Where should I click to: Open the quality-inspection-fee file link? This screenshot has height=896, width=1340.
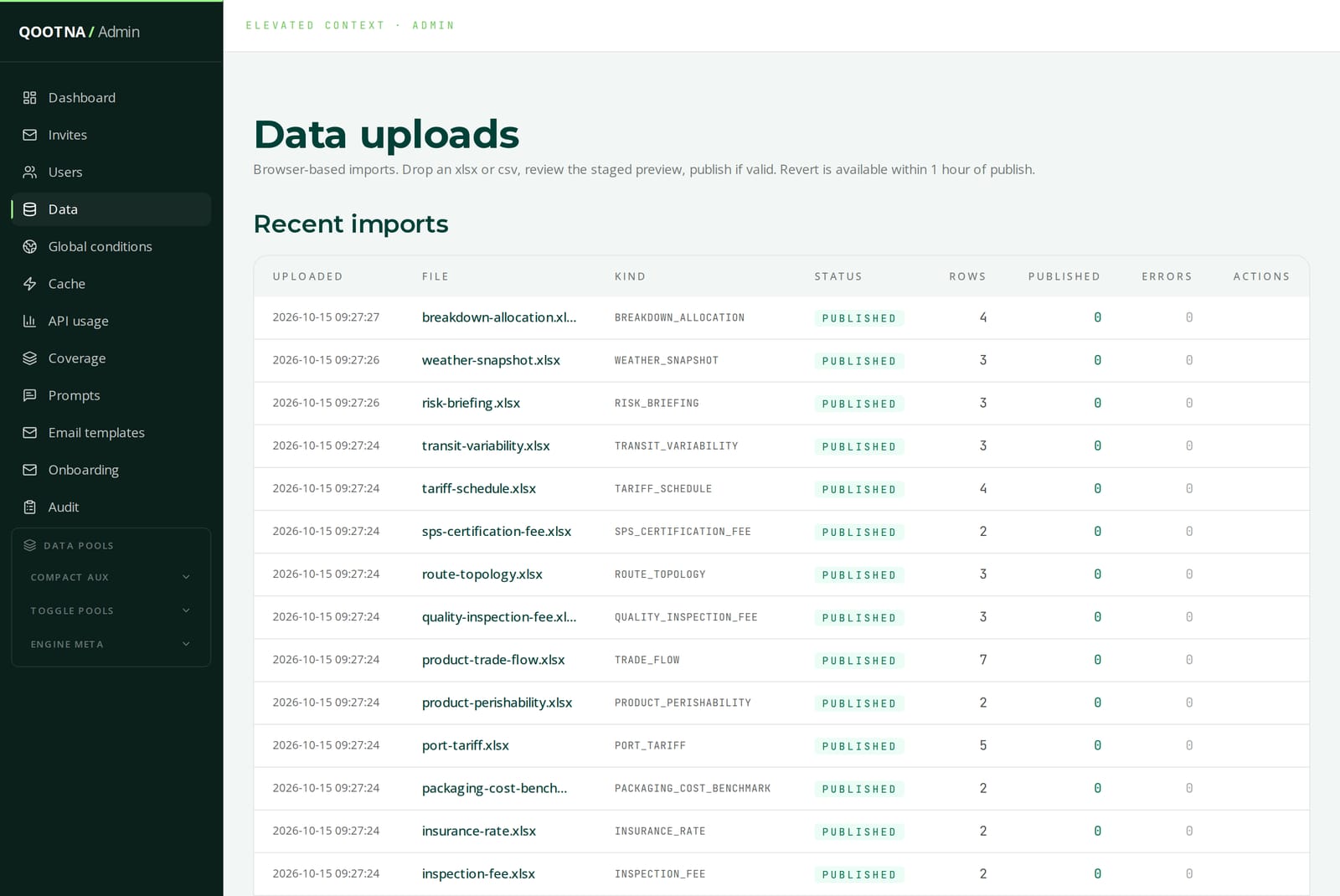pos(499,617)
